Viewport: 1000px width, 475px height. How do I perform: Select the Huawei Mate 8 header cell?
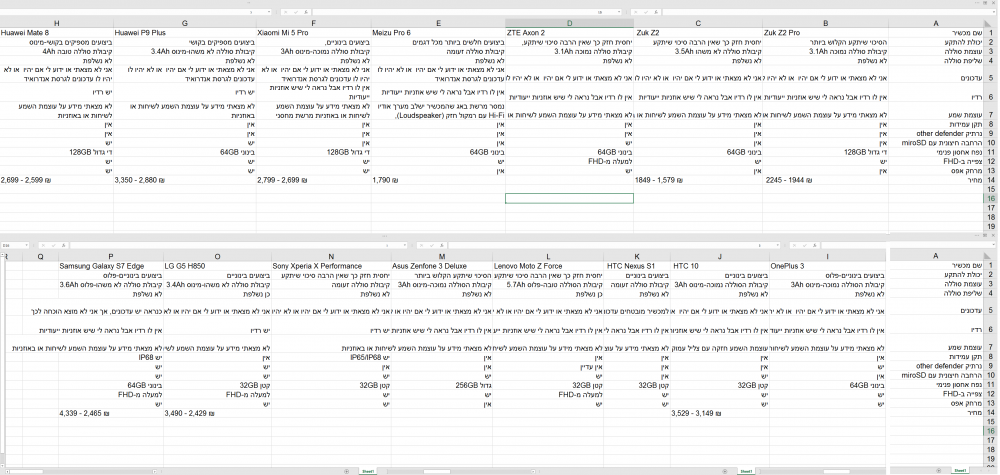[x=57, y=33]
